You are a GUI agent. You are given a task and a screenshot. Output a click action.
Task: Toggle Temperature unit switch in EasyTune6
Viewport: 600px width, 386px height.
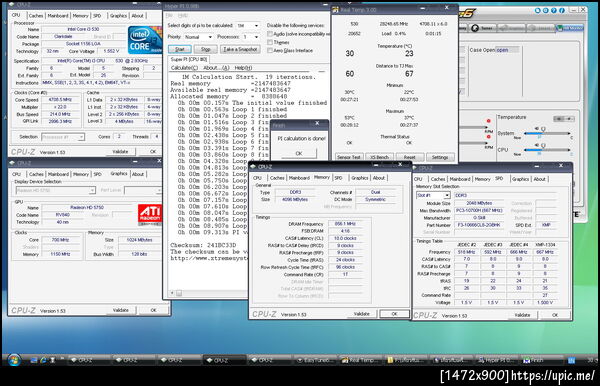click(x=564, y=119)
